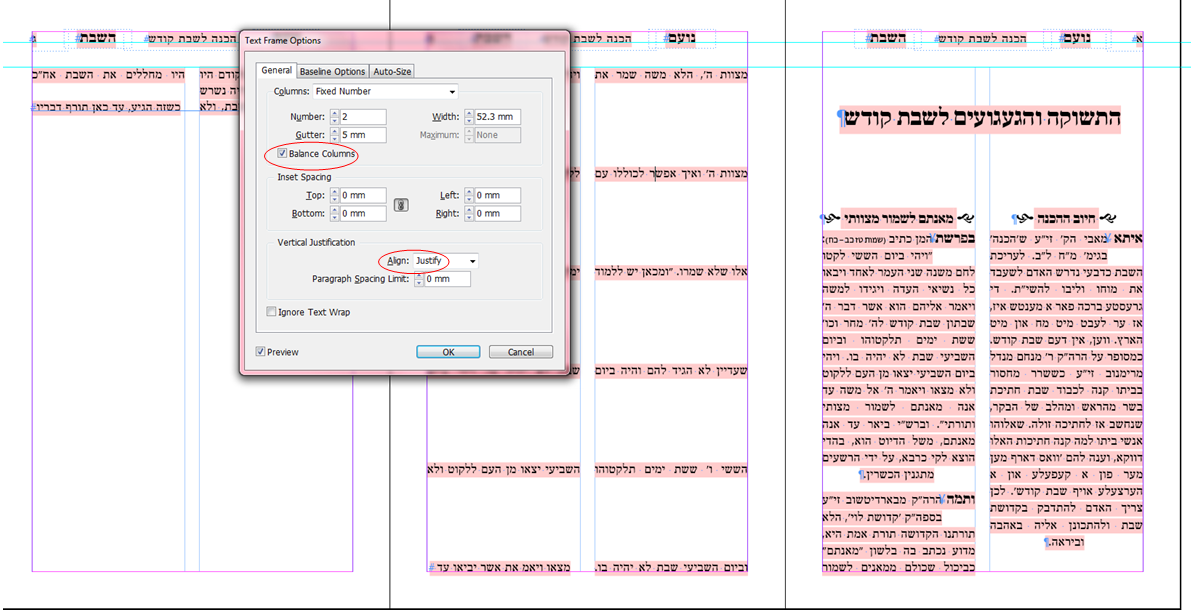The height and width of the screenshot is (616, 1191).
Task: Enable the Ignore Text Wrap checkbox
Action: [x=271, y=311]
